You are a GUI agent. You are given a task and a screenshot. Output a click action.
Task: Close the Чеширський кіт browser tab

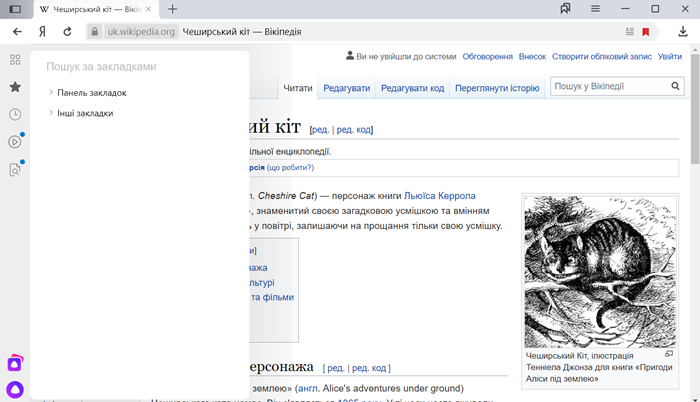click(149, 9)
